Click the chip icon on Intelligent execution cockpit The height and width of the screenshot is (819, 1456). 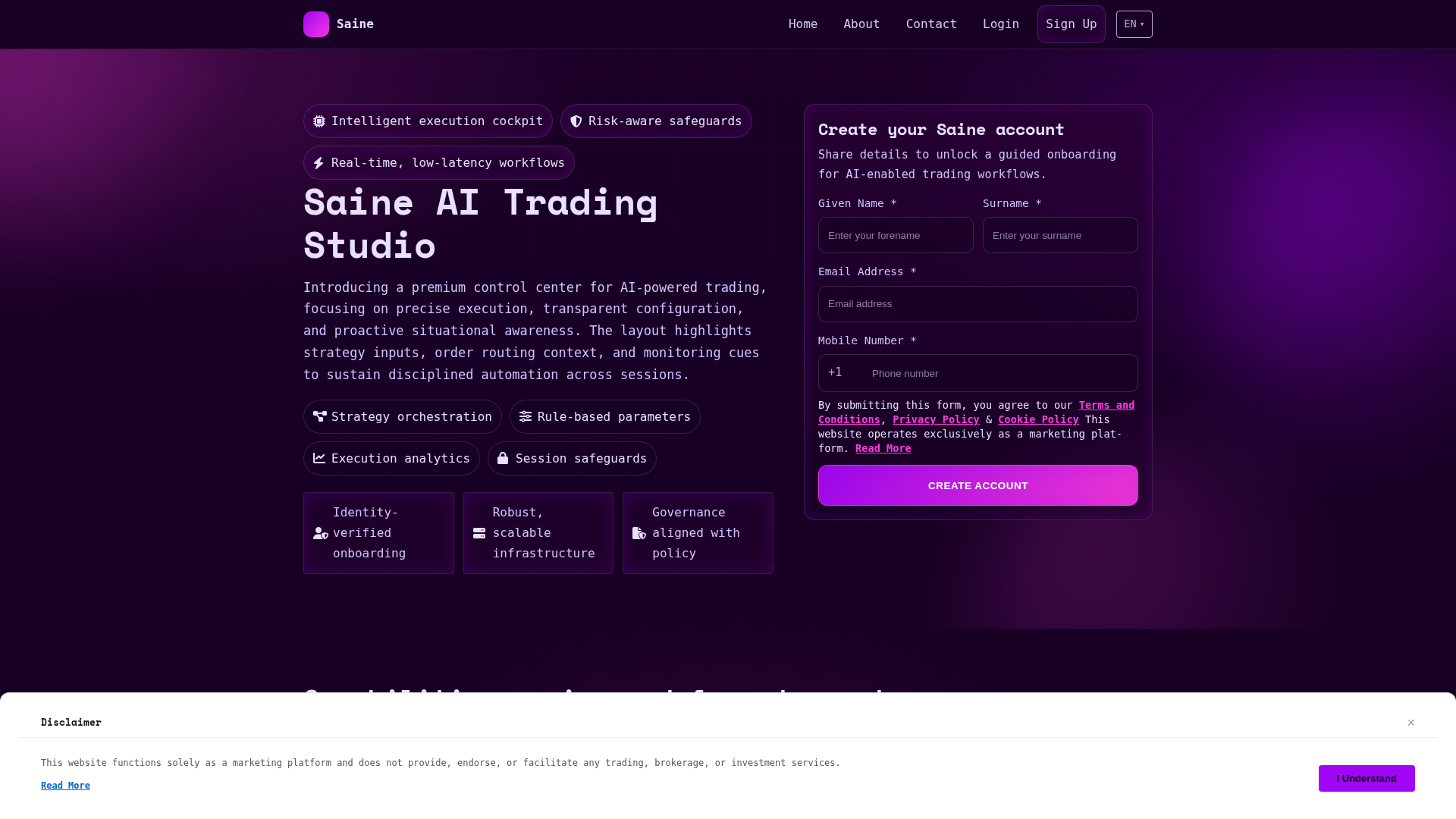click(319, 121)
